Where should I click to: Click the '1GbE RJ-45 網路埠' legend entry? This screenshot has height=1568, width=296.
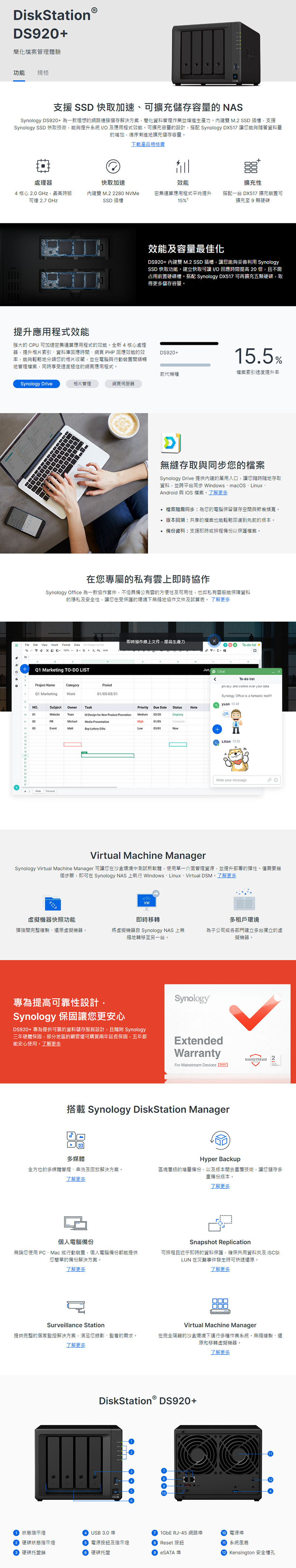point(178,1533)
